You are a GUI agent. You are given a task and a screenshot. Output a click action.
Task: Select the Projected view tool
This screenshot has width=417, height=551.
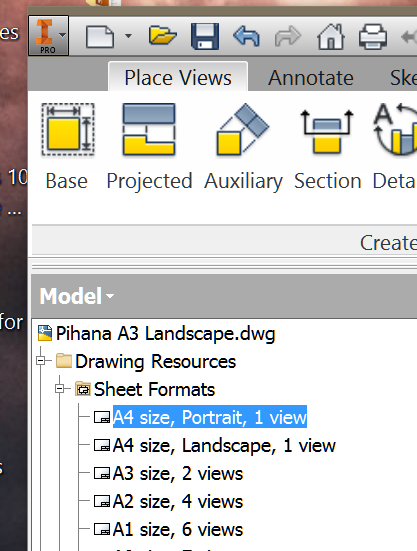[149, 147]
